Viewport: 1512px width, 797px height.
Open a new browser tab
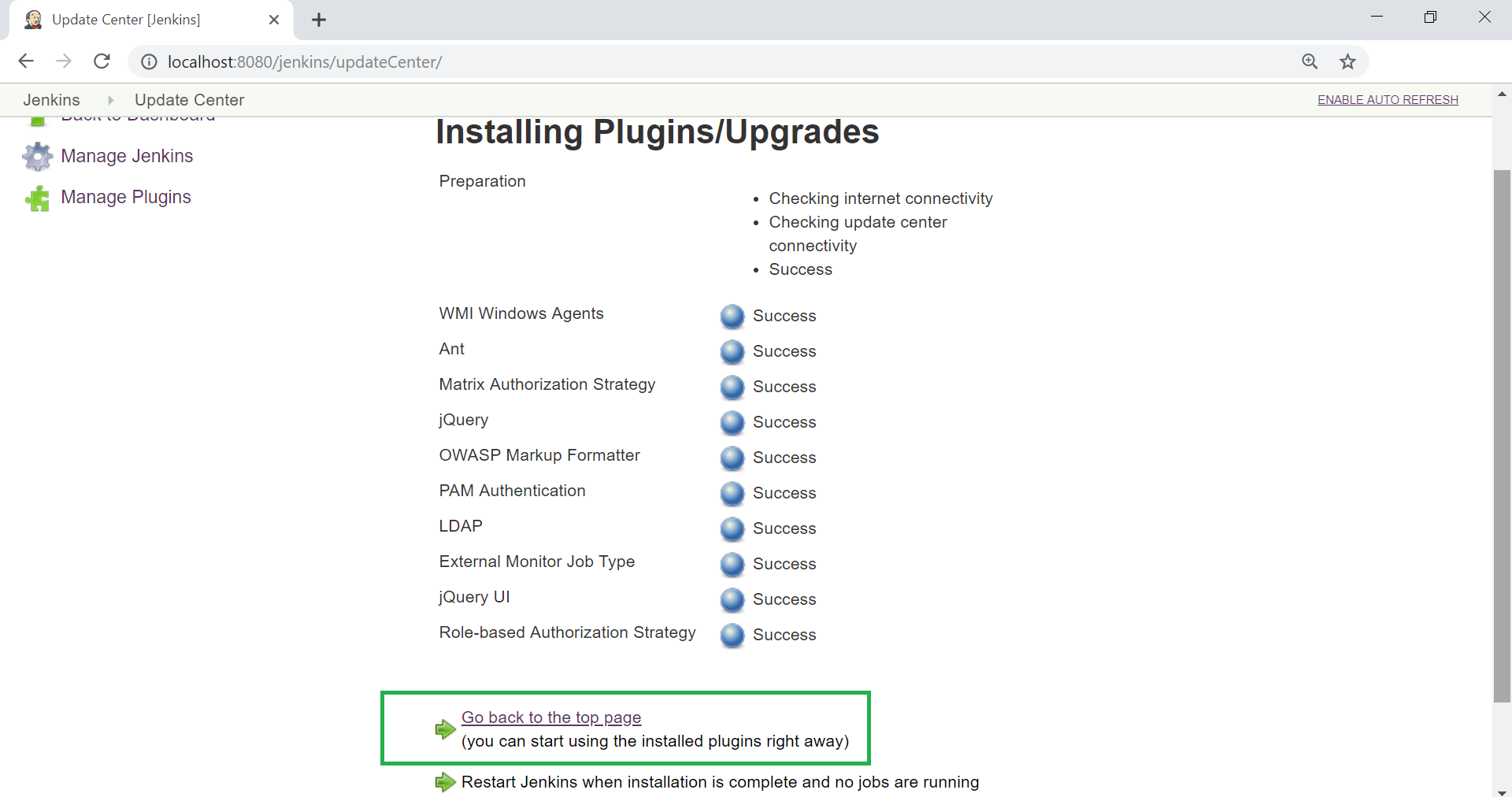click(319, 20)
